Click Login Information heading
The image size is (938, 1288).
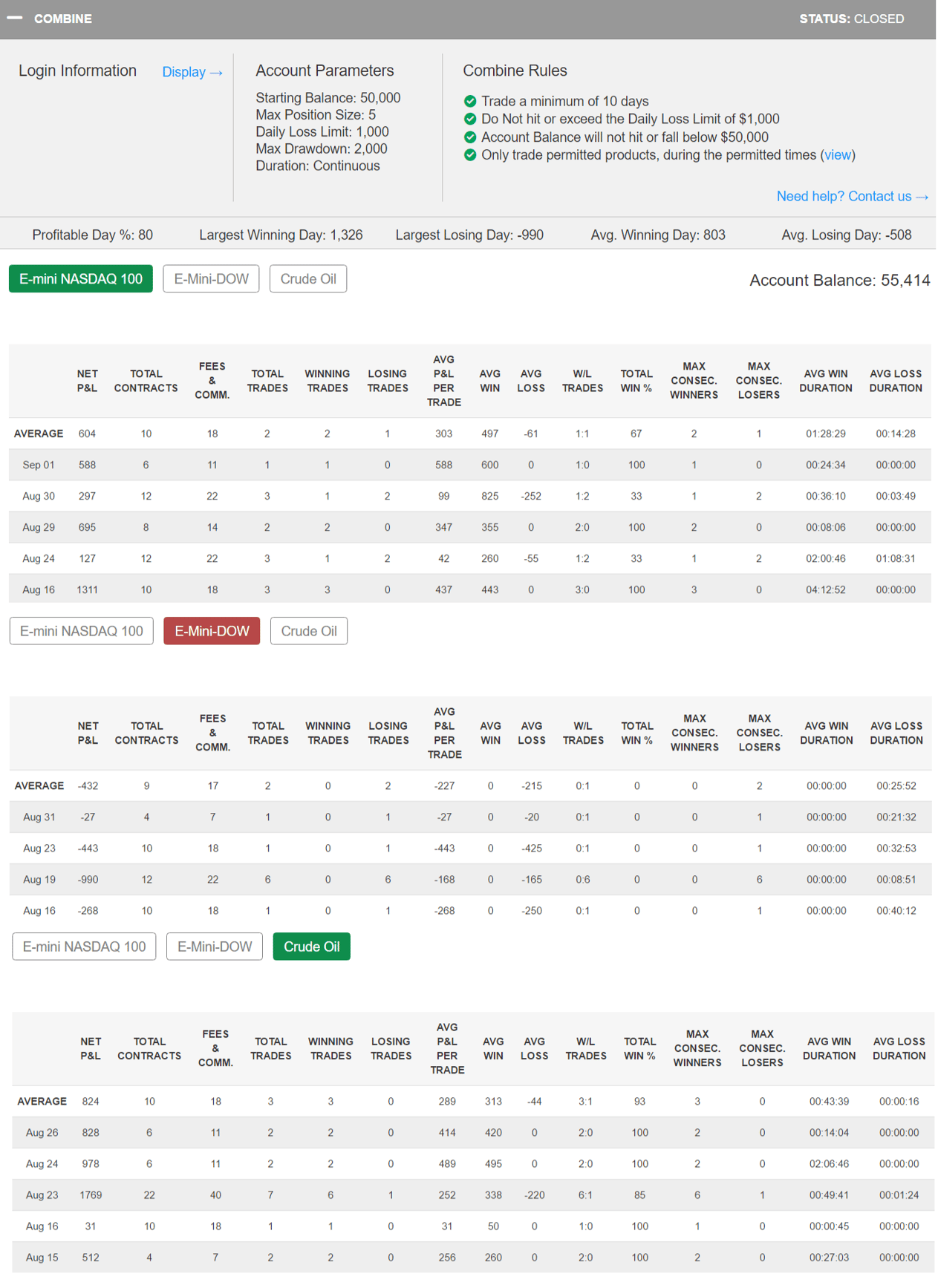pyautogui.click(x=78, y=71)
